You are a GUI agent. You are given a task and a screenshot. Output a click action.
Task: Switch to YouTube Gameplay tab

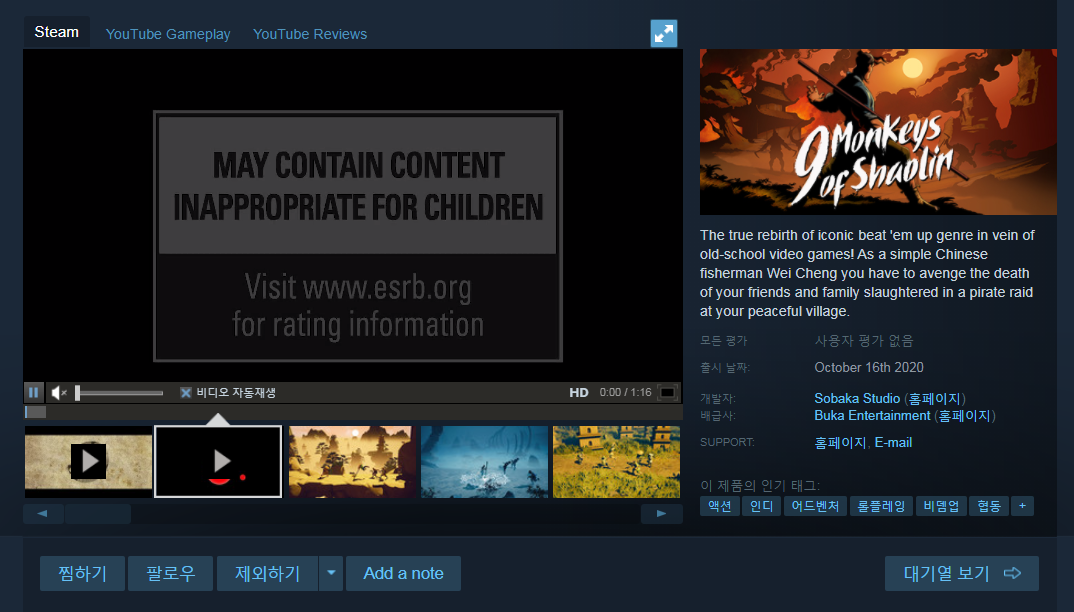click(168, 34)
